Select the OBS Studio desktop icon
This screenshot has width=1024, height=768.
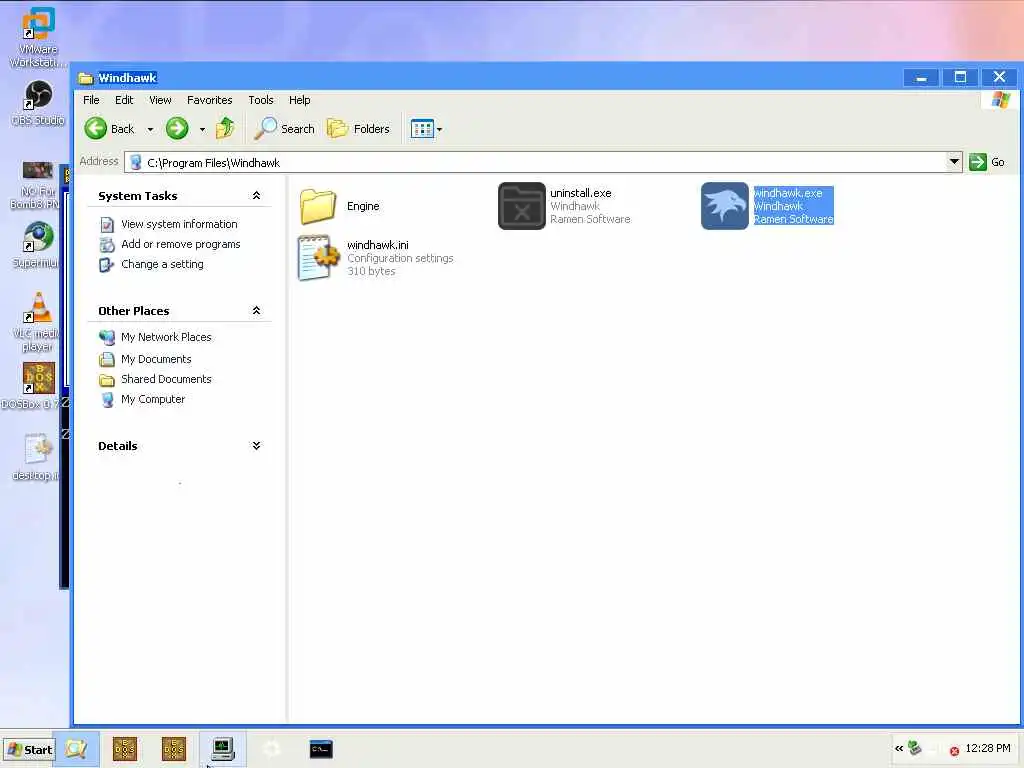tap(38, 95)
